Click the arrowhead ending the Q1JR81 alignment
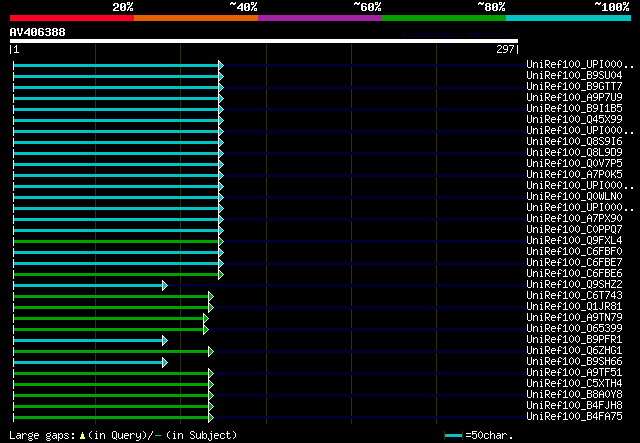 [211, 308]
